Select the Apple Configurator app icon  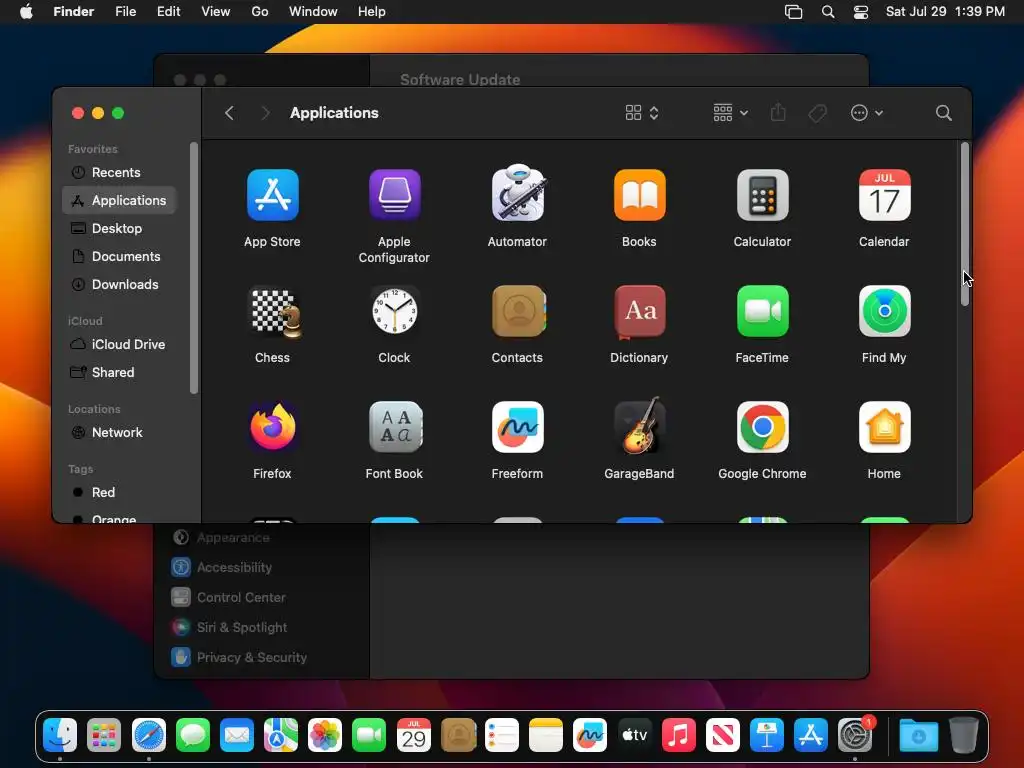(394, 195)
